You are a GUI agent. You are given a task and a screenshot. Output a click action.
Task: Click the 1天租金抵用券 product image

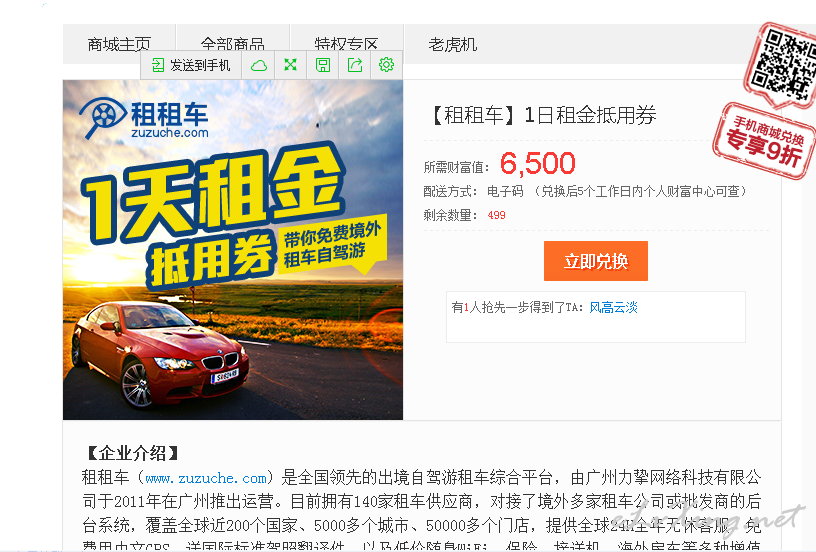(233, 250)
